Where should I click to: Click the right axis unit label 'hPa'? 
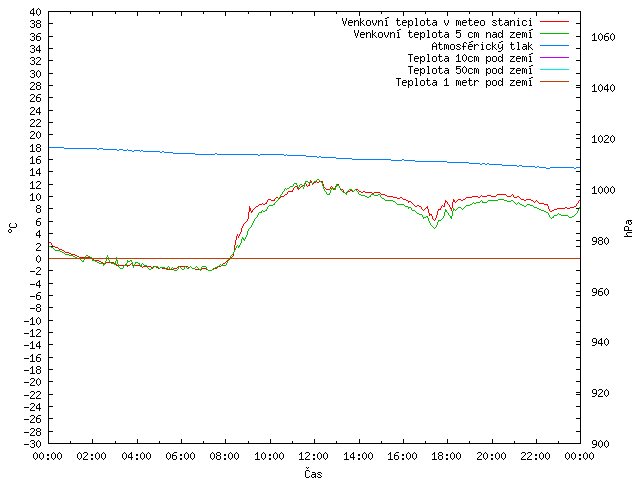pyautogui.click(x=628, y=229)
